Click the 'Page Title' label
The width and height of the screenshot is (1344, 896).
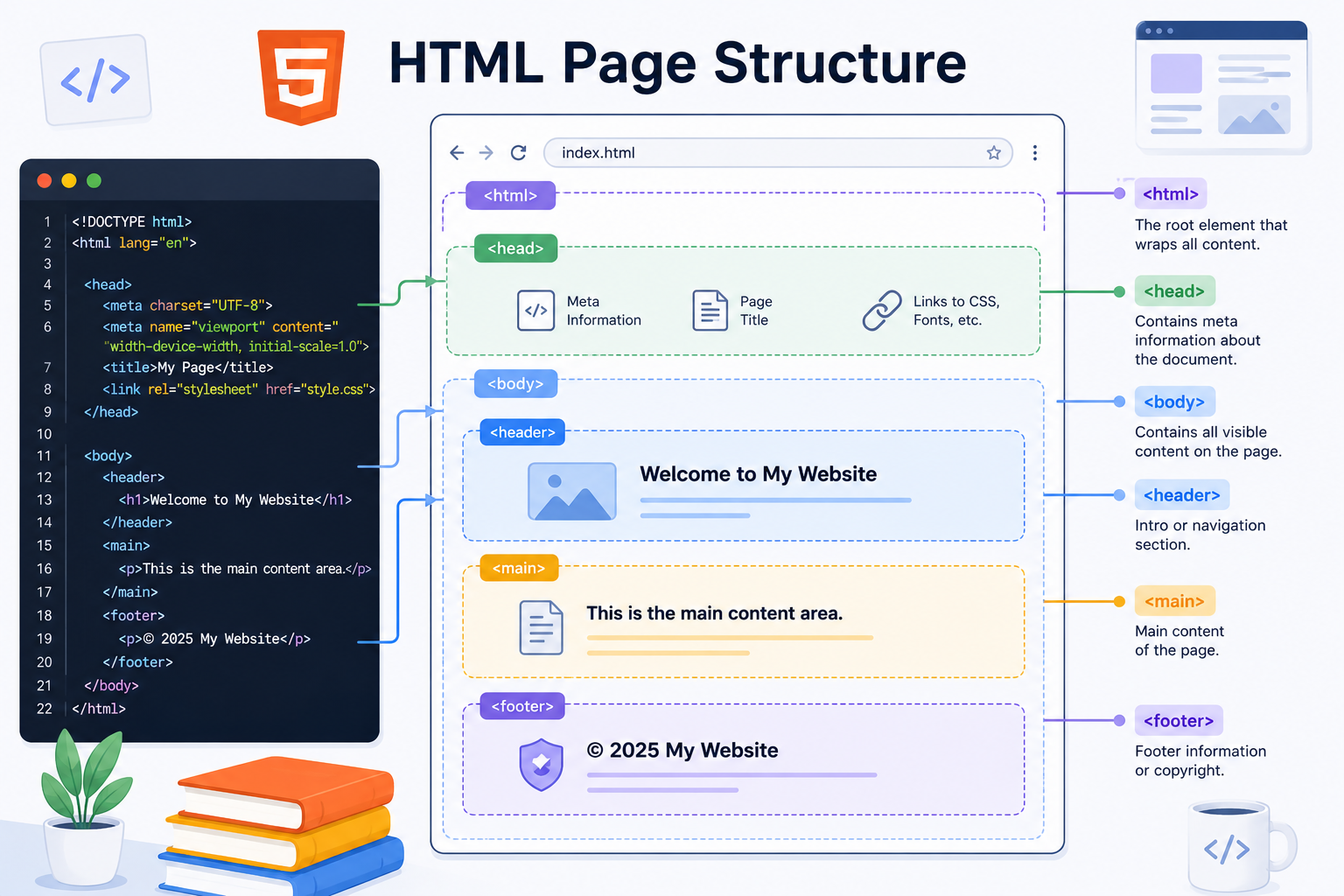(x=756, y=311)
